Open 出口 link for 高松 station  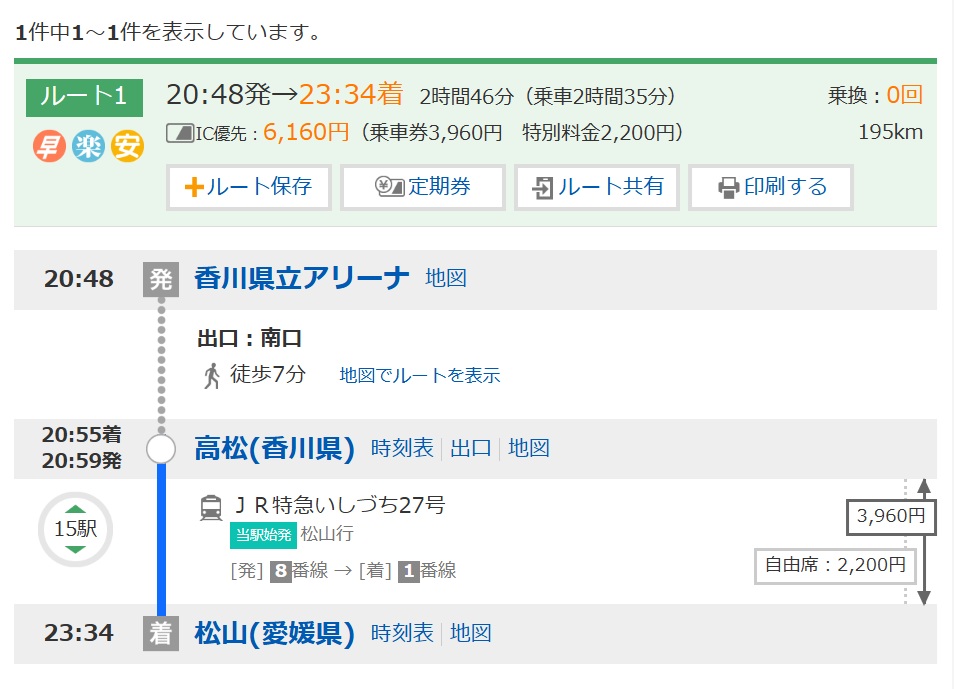(471, 448)
